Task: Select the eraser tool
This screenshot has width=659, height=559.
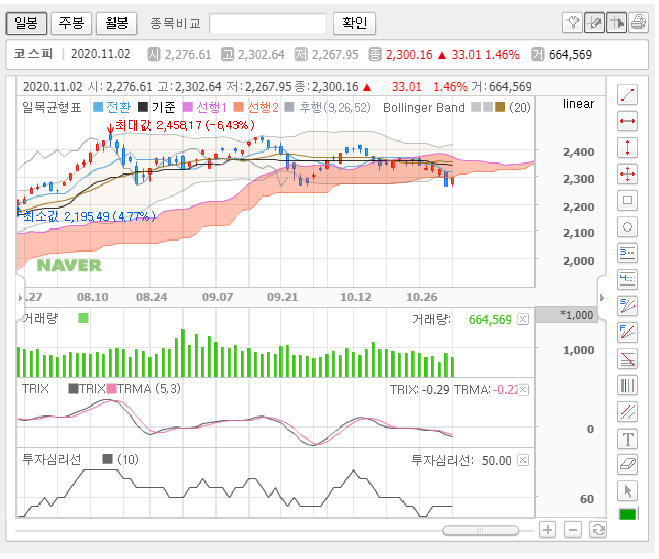Action: [627, 464]
